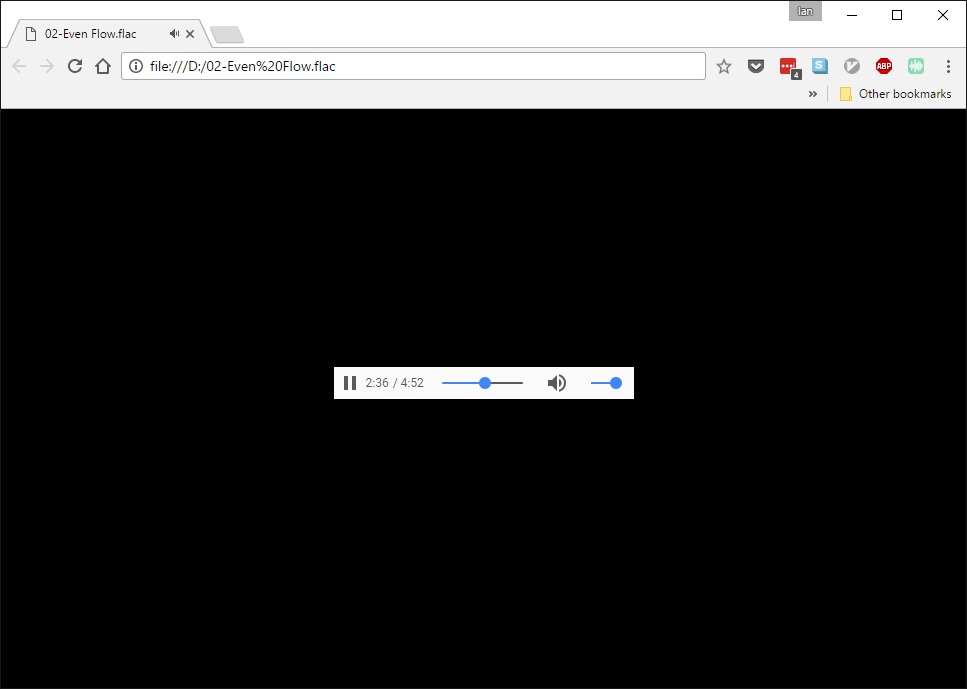Click the Ian profile button
Screen dimensions: 967x689
[x=805, y=11]
